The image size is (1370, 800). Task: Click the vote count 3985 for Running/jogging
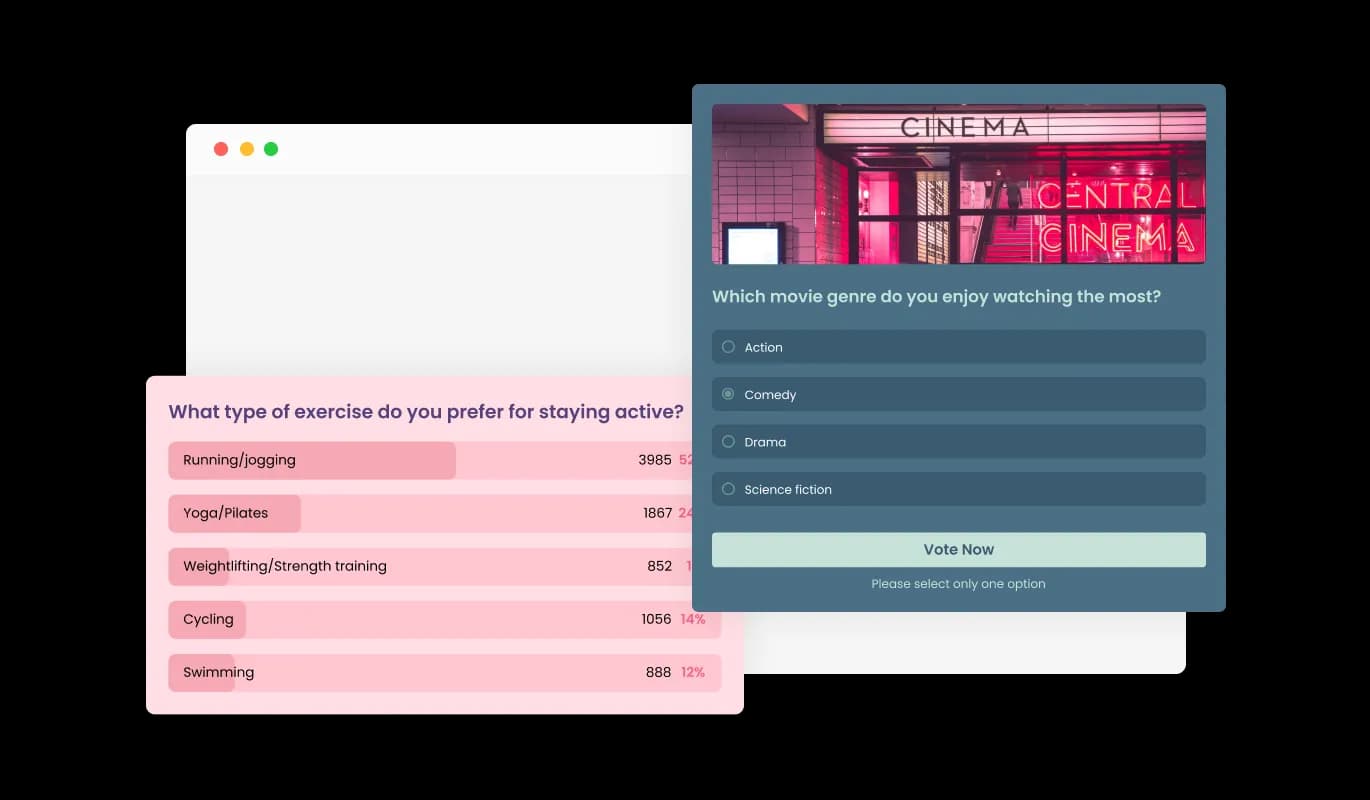tap(658, 460)
